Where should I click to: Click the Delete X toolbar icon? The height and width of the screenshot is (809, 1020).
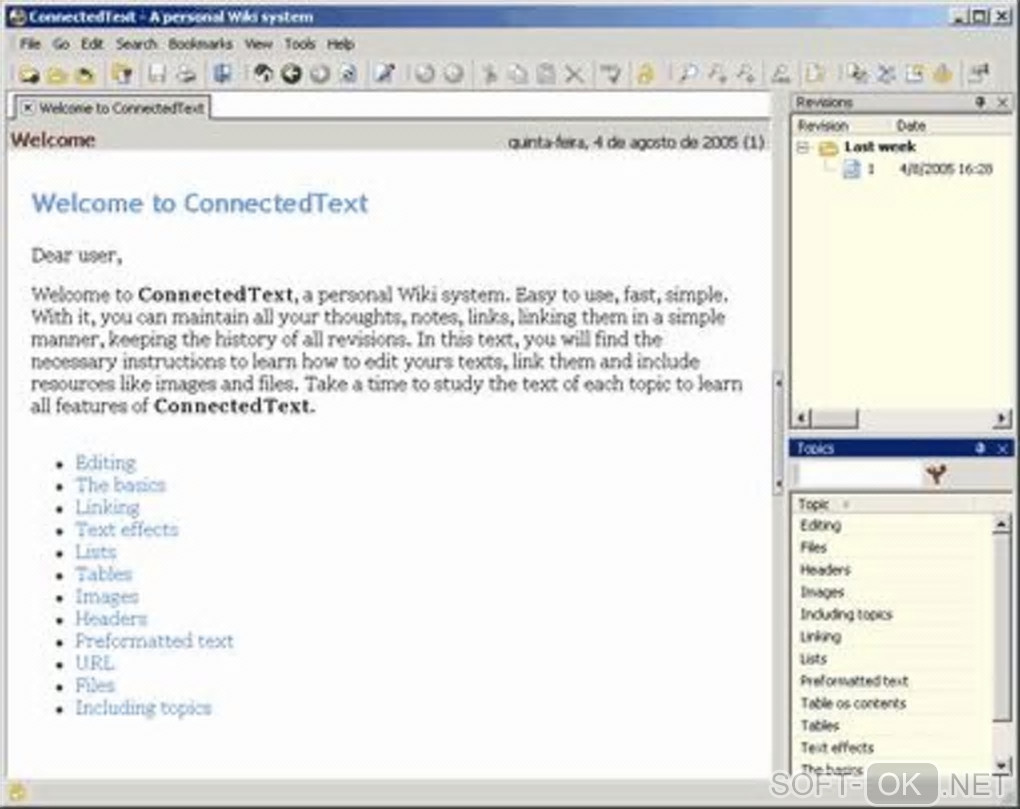coord(574,74)
